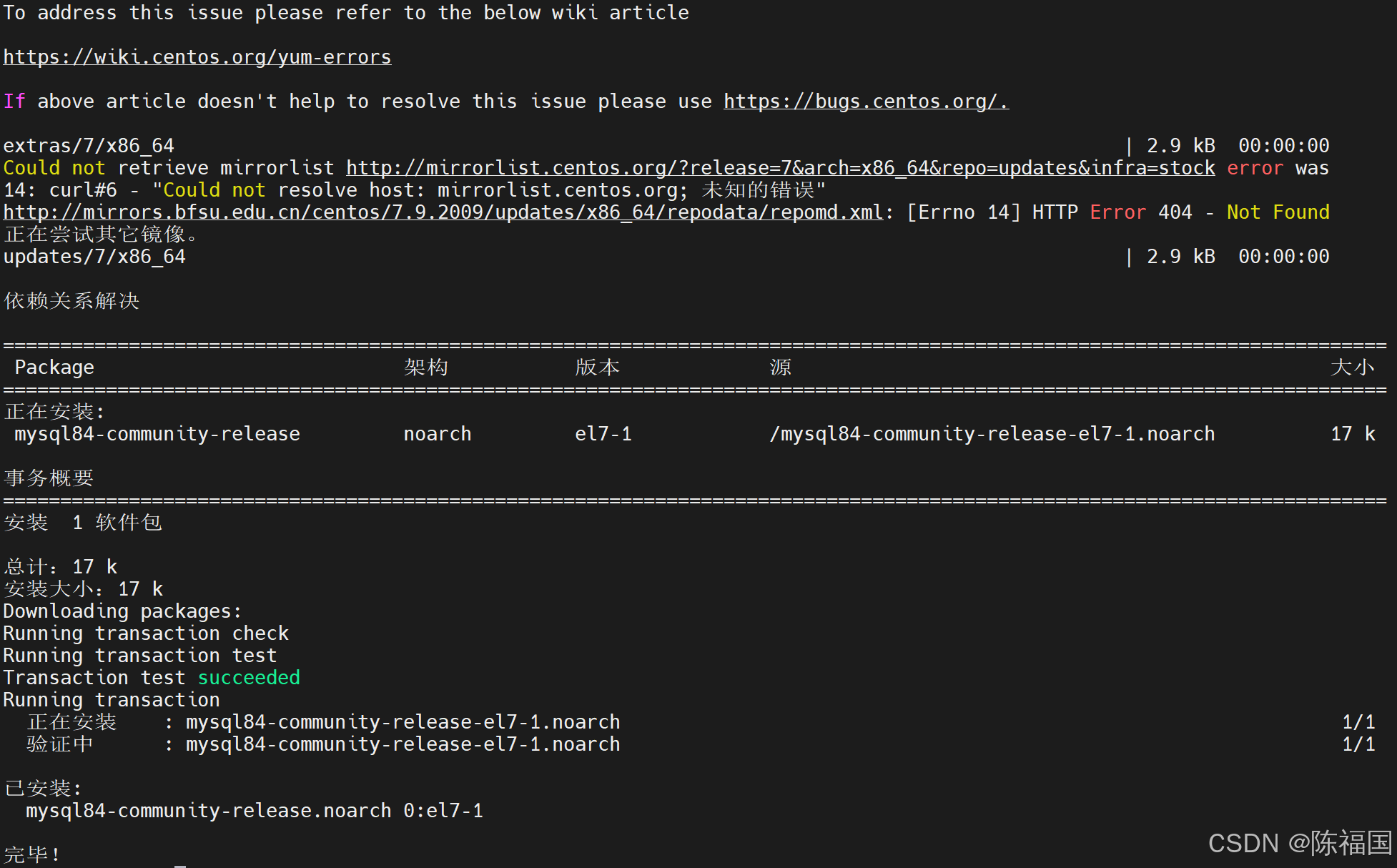The width and height of the screenshot is (1397, 868).
Task: Click the '正在安装:' table section label
Action: pyautogui.click(x=54, y=412)
